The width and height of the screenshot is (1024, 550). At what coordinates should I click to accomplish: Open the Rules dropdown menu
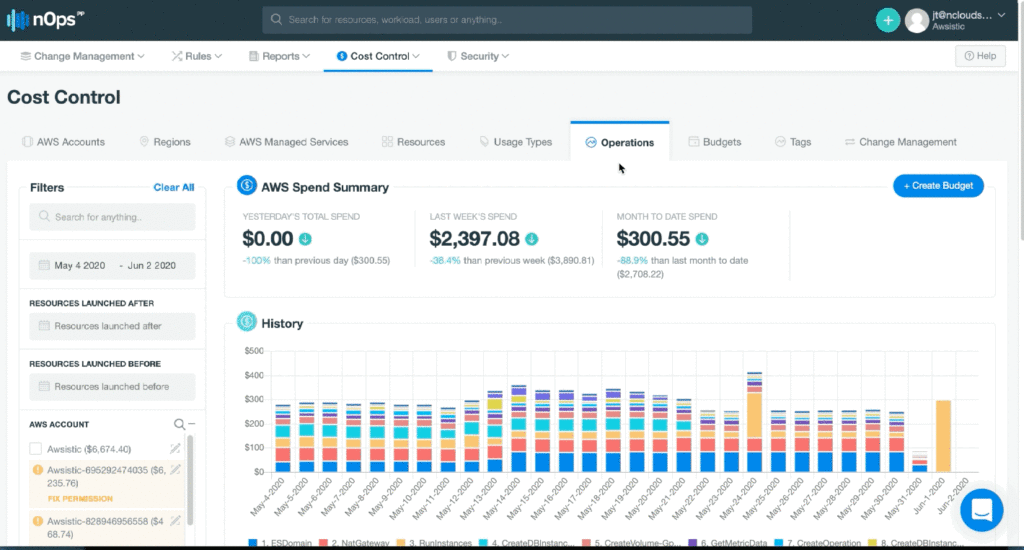click(x=197, y=56)
